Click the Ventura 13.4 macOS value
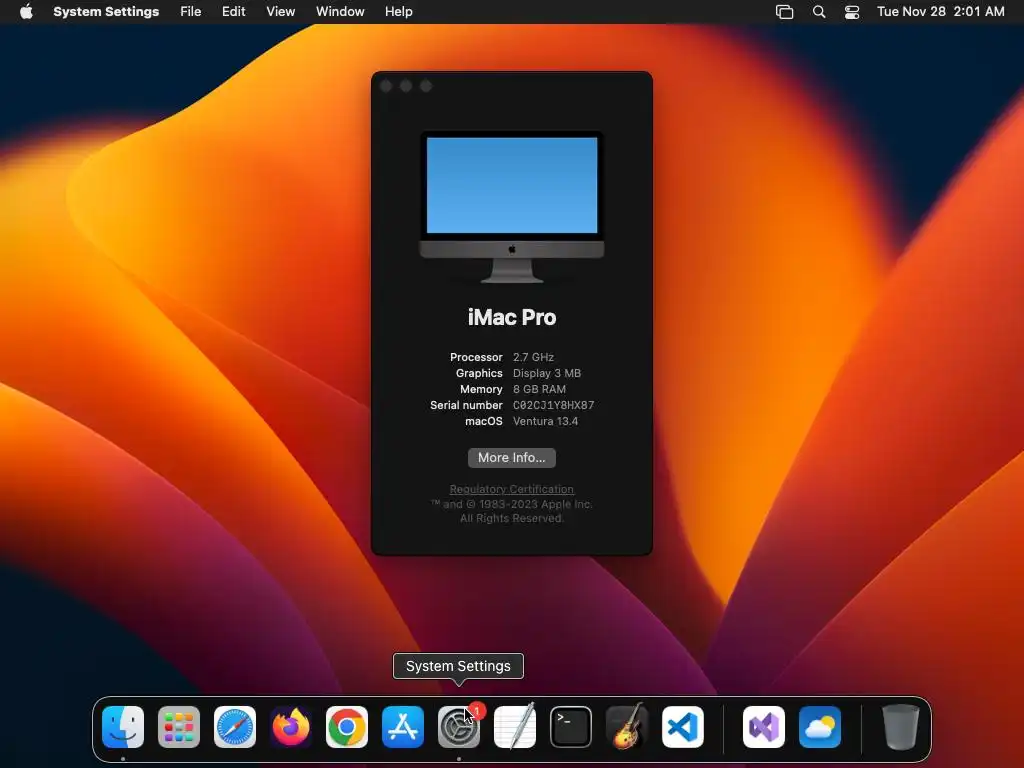This screenshot has height=768, width=1024. click(545, 421)
